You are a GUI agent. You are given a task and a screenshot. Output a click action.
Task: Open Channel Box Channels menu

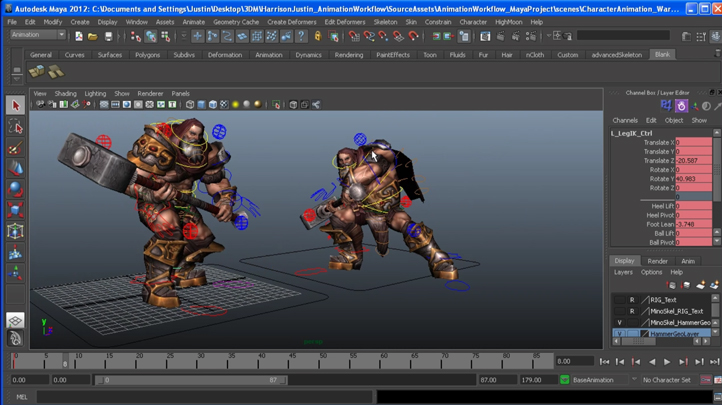[625, 121]
